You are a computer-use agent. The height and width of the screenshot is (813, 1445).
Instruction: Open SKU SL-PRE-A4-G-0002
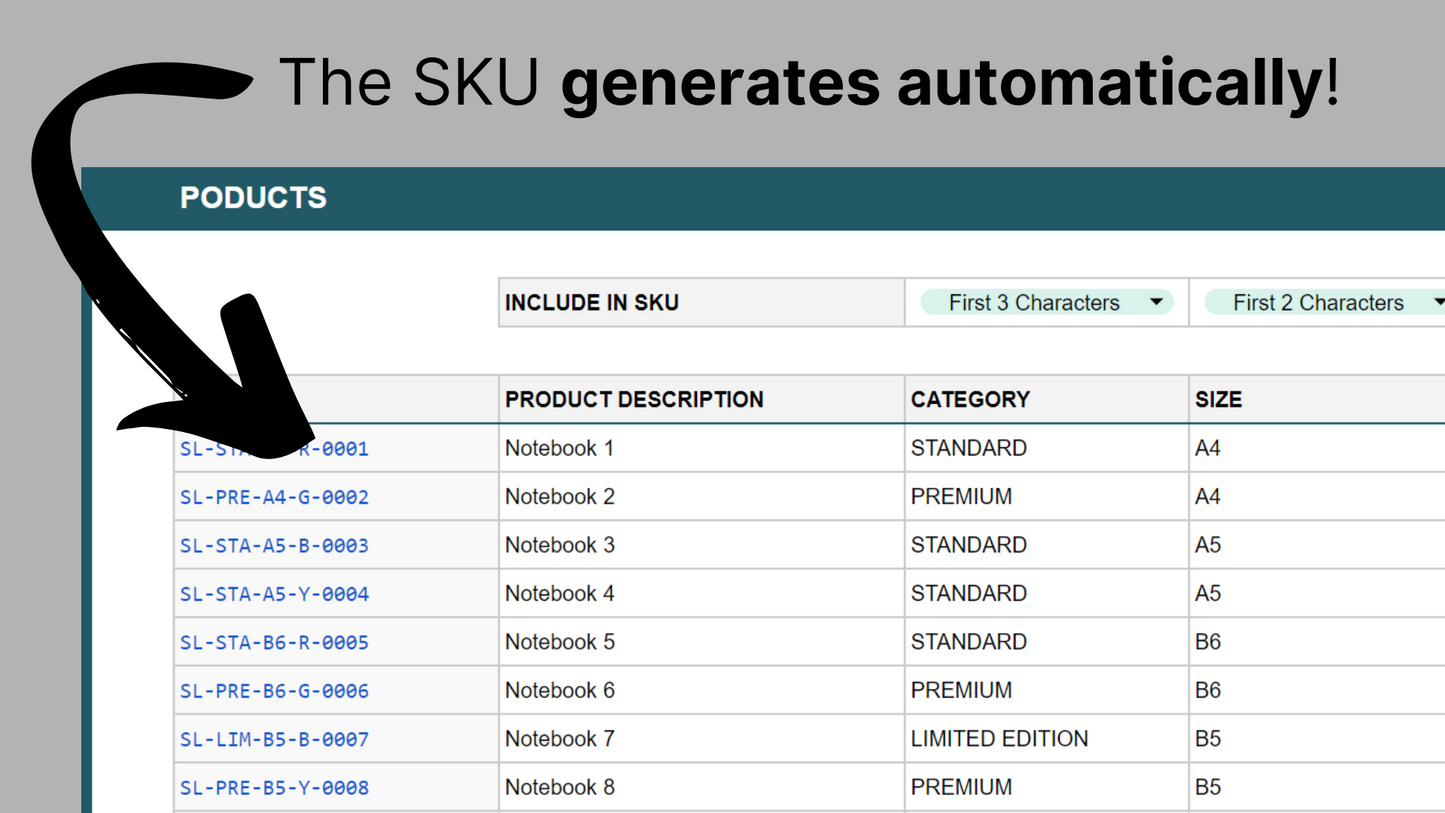pyautogui.click(x=274, y=497)
